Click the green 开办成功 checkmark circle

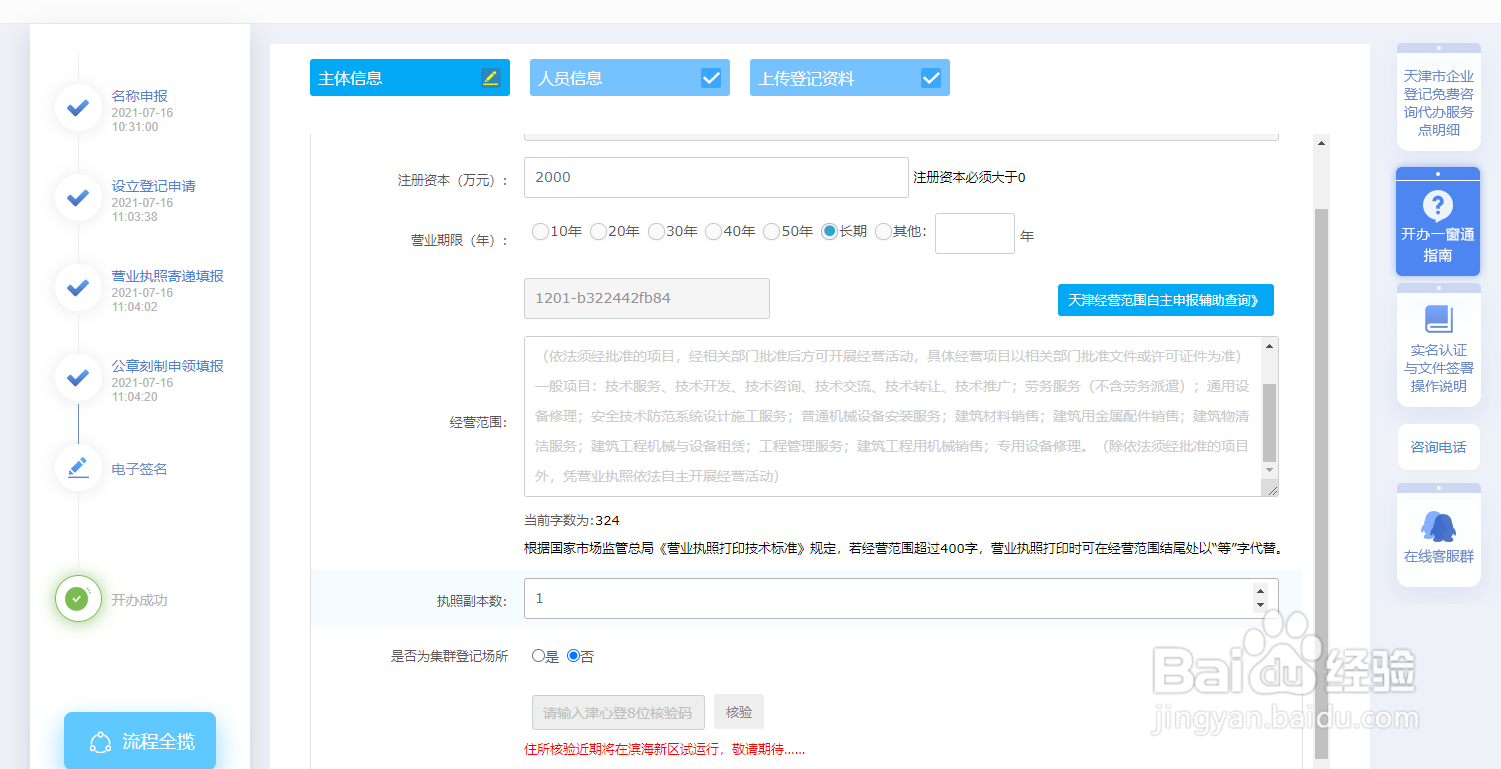(78, 599)
